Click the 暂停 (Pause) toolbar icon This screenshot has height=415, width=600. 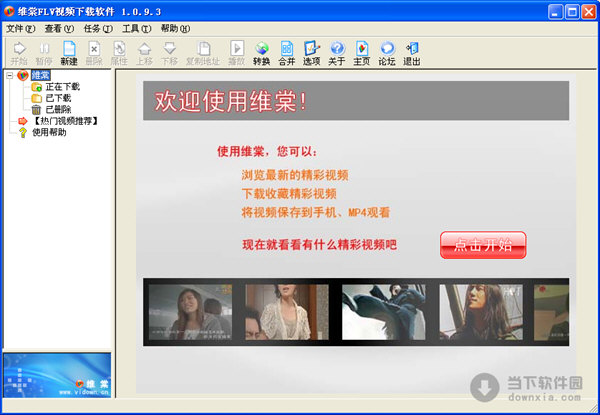point(44,53)
